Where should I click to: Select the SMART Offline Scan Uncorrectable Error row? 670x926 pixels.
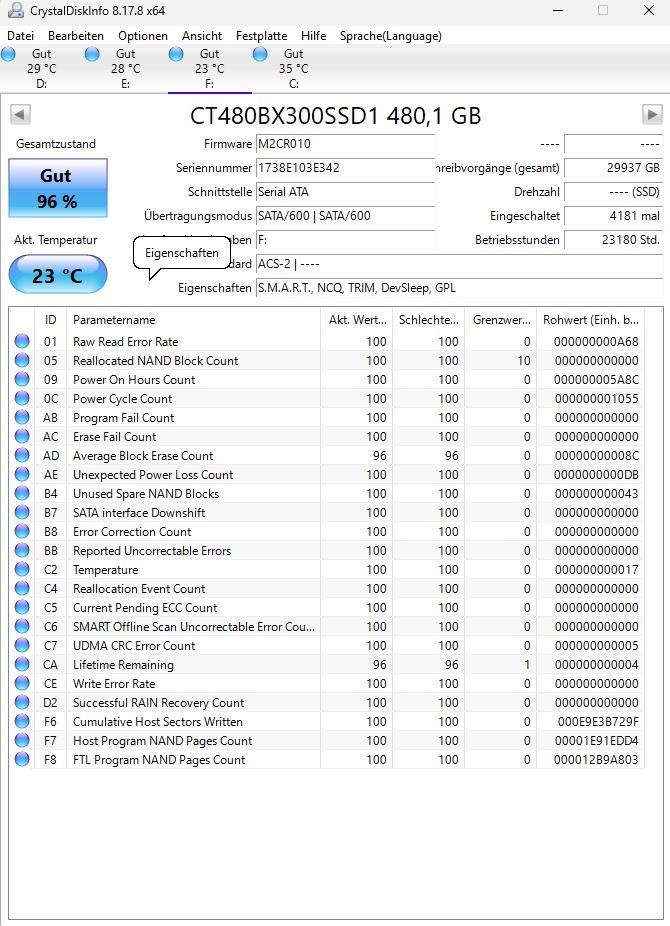[326, 627]
